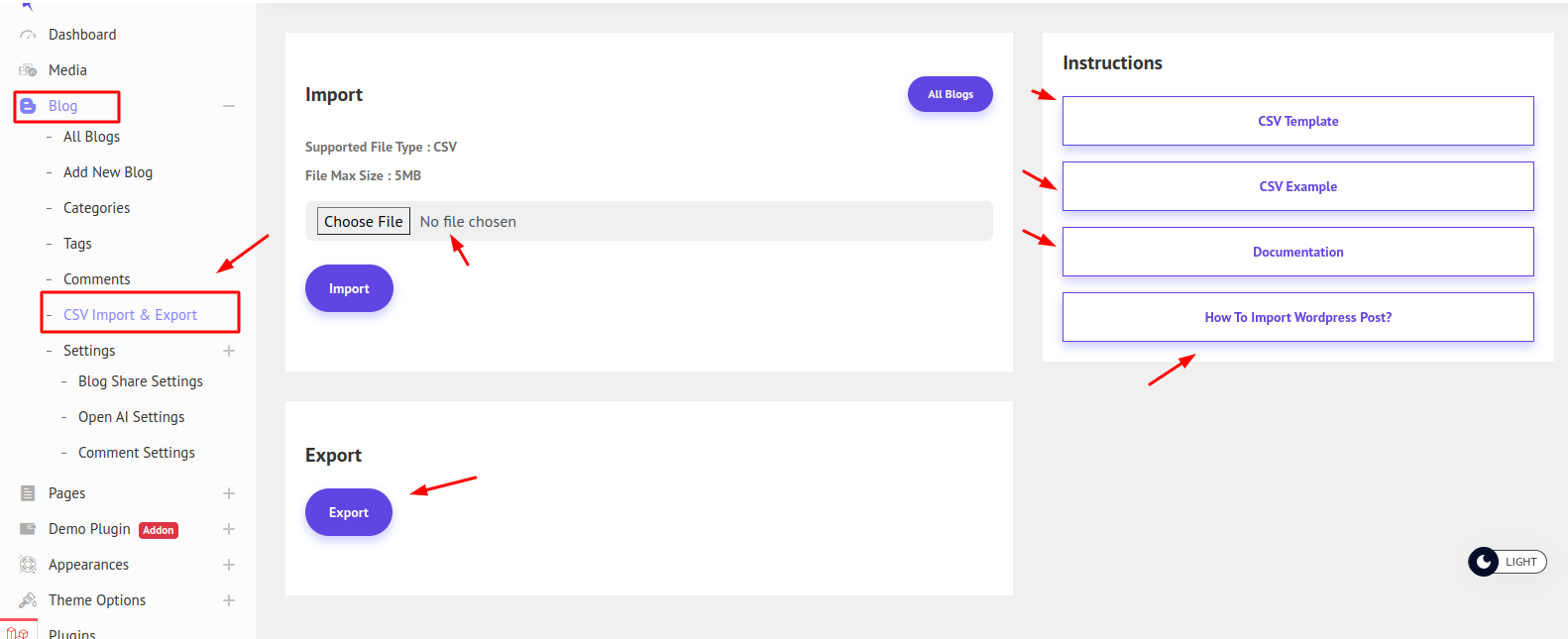
Task: Expand the Pages submenu
Action: pos(229,493)
